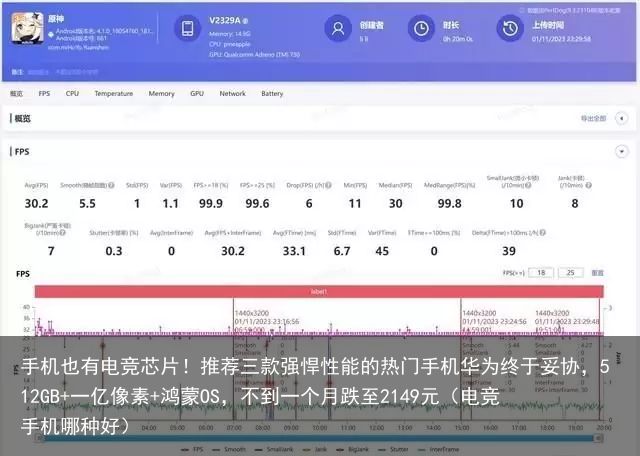The height and width of the screenshot is (456, 640).
Task: Click the duration value 0h 20m 0s
Action: click(x=458, y=39)
